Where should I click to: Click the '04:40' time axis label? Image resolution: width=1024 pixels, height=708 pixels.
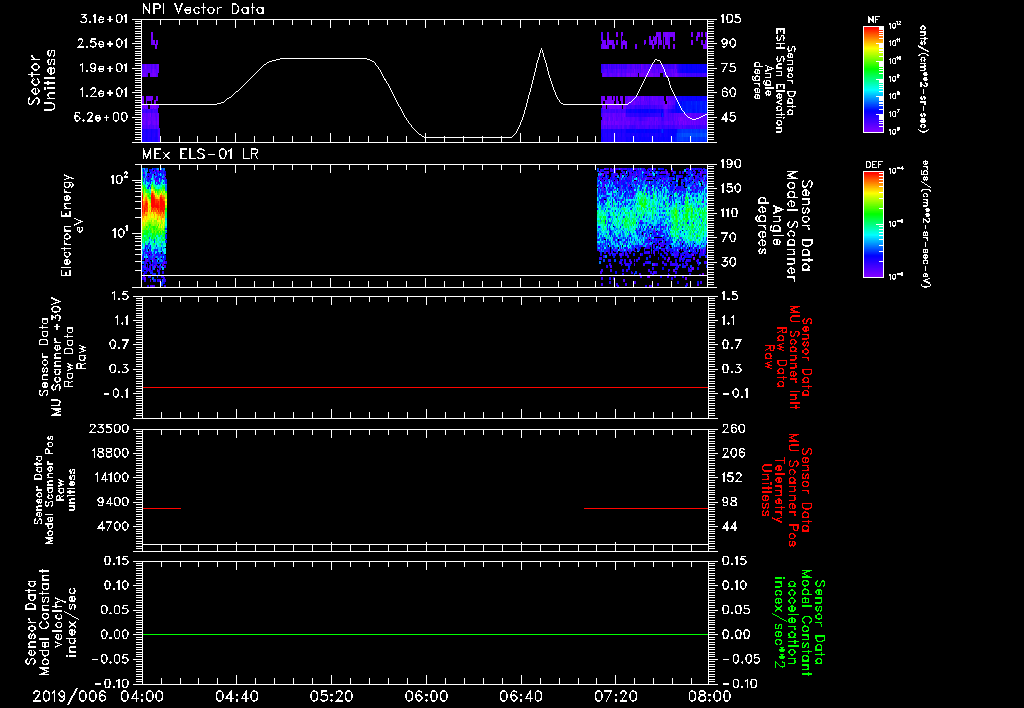[x=237, y=696]
